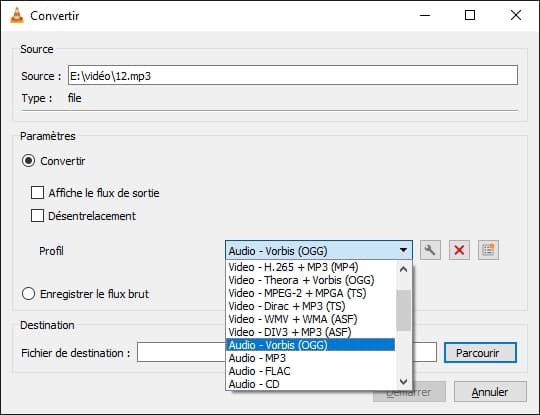The image size is (540, 415).
Task: Choose Video - WMV + WMA (ASF)
Action: point(310,319)
